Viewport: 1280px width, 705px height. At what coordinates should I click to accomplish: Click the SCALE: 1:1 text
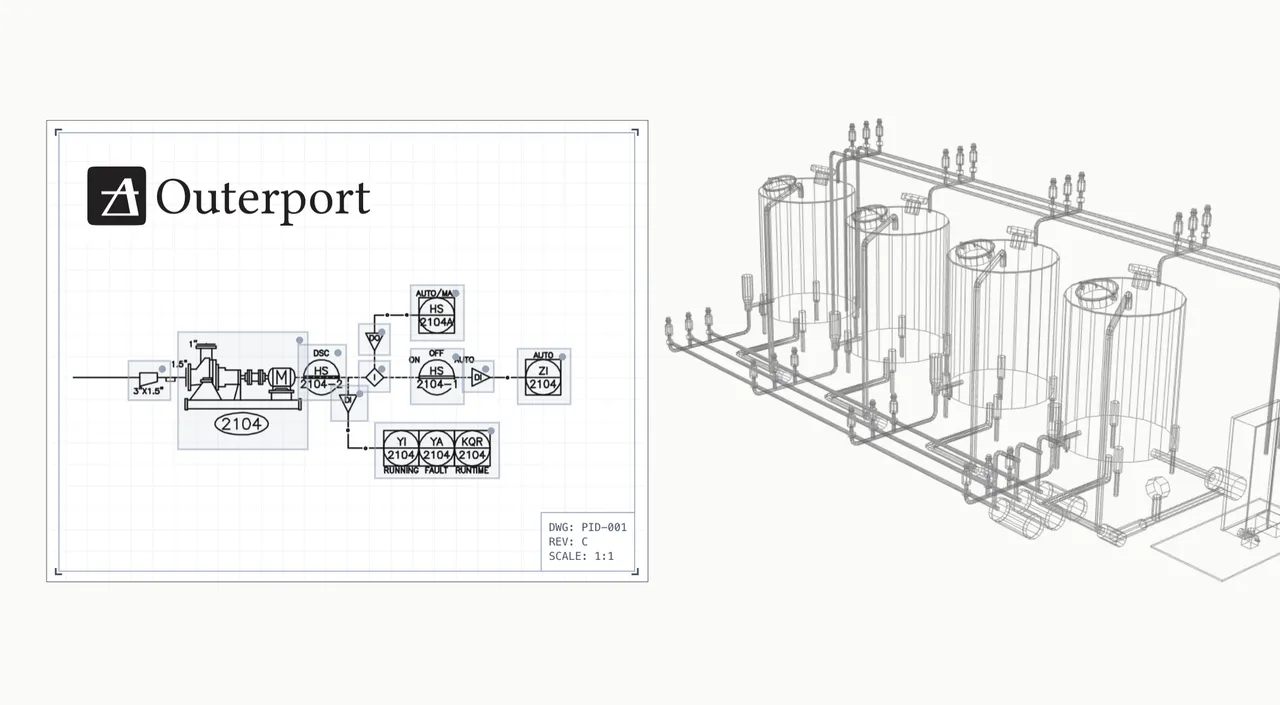pos(581,556)
